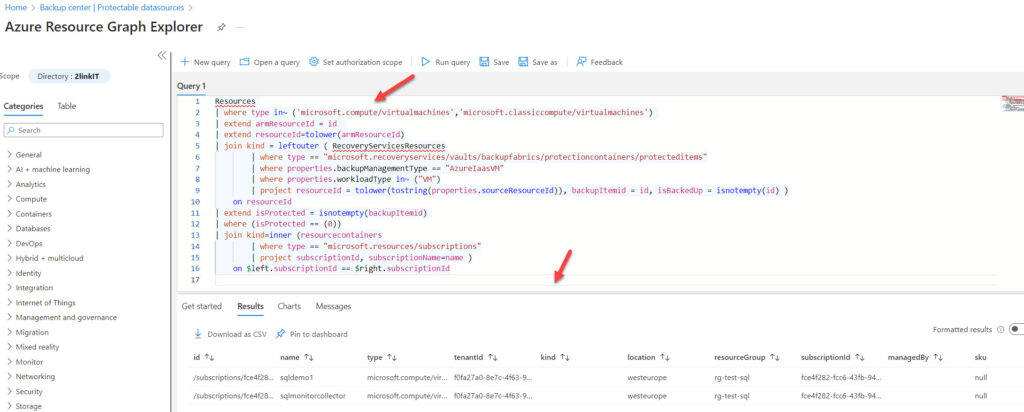Click in the categories Search box
The height and width of the screenshot is (412, 1024).
click(84, 131)
